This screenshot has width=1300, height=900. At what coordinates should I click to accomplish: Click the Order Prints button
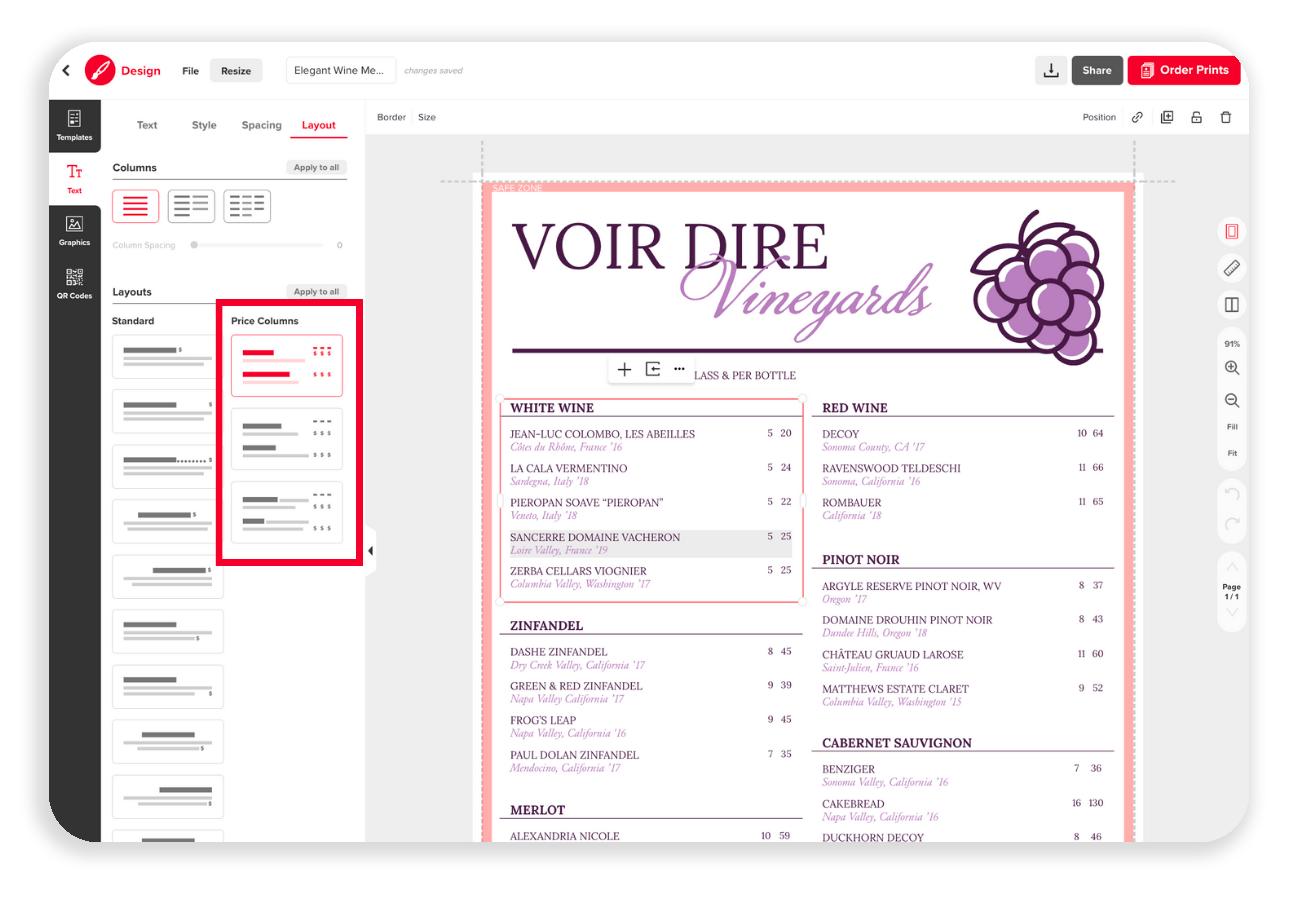(1184, 70)
